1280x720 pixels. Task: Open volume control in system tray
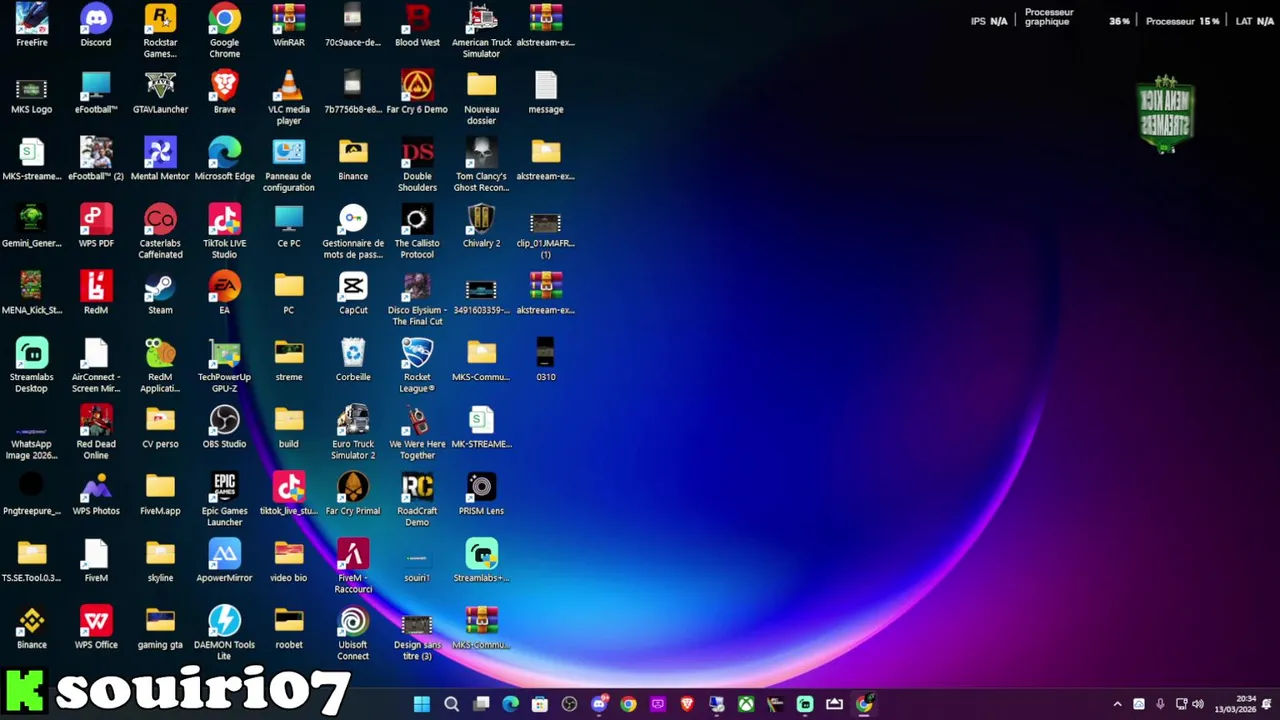coord(1198,704)
